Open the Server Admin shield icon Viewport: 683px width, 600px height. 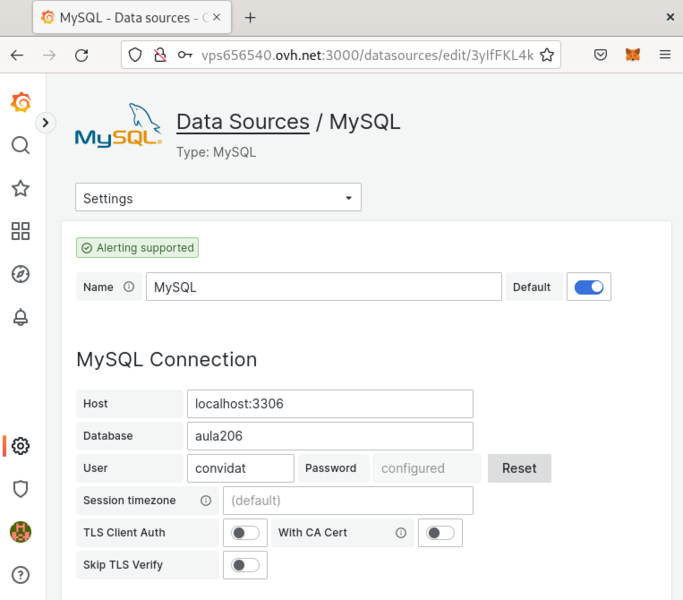[20, 489]
